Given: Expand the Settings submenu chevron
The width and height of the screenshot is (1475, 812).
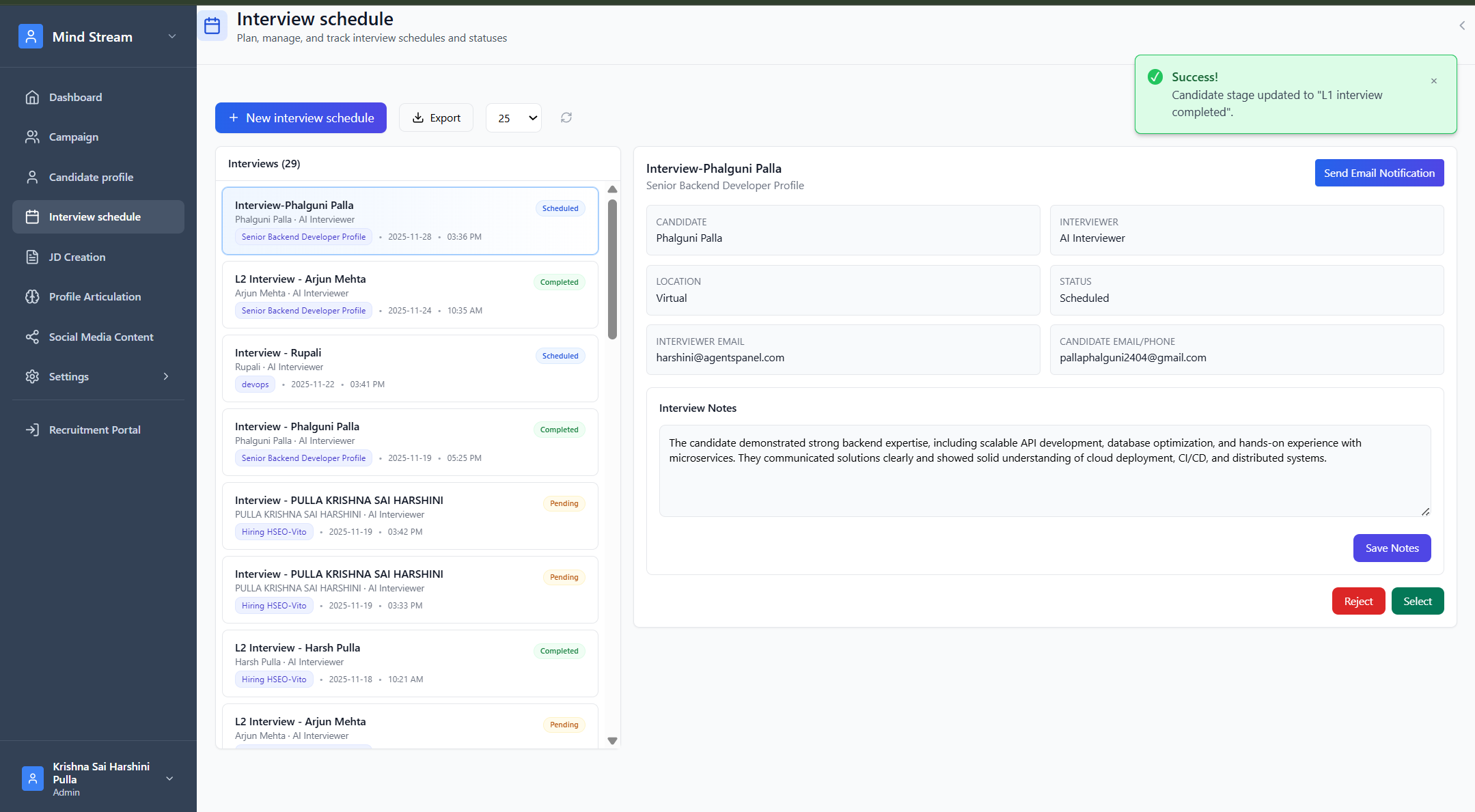Looking at the screenshot, I should pyautogui.click(x=165, y=376).
